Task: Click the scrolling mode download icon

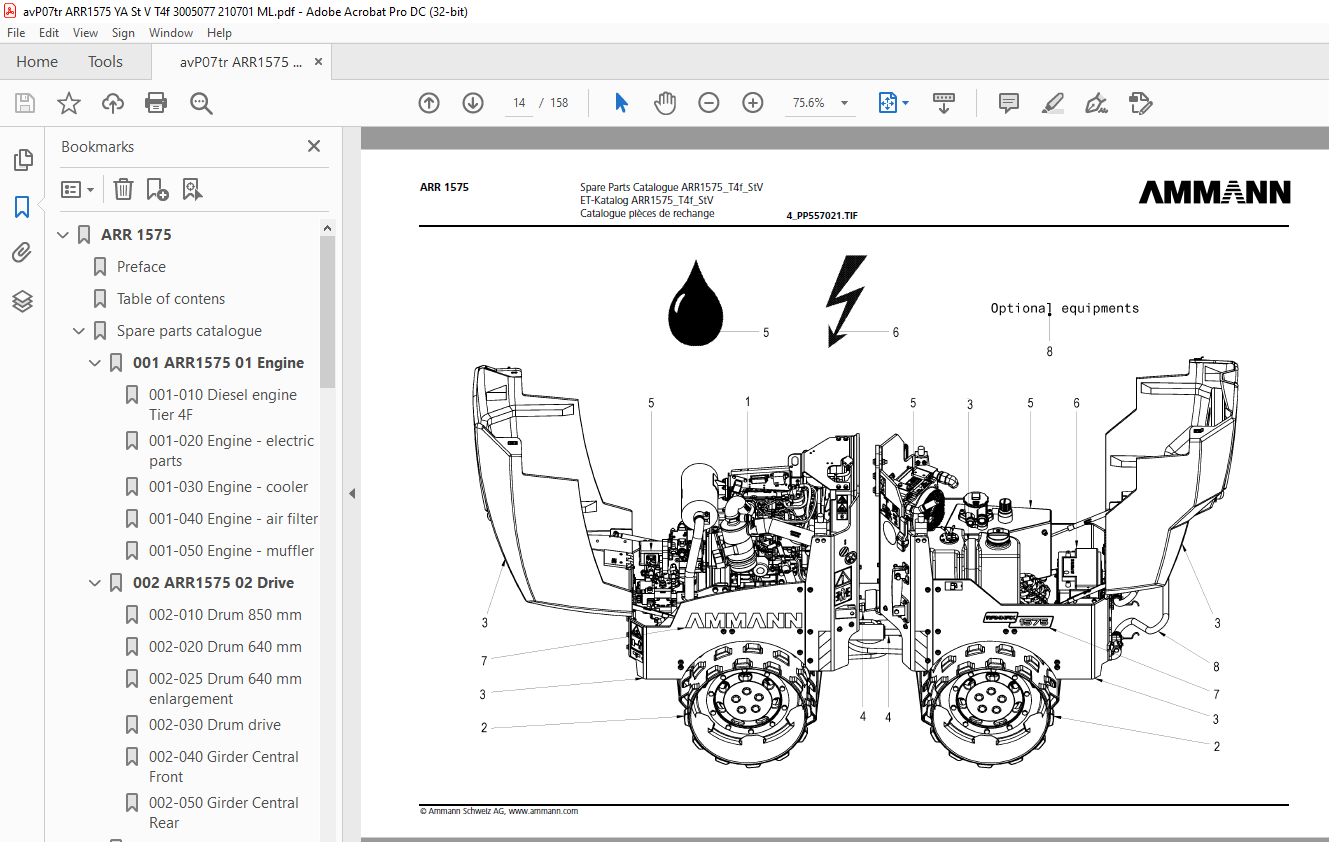Action: coord(944,103)
